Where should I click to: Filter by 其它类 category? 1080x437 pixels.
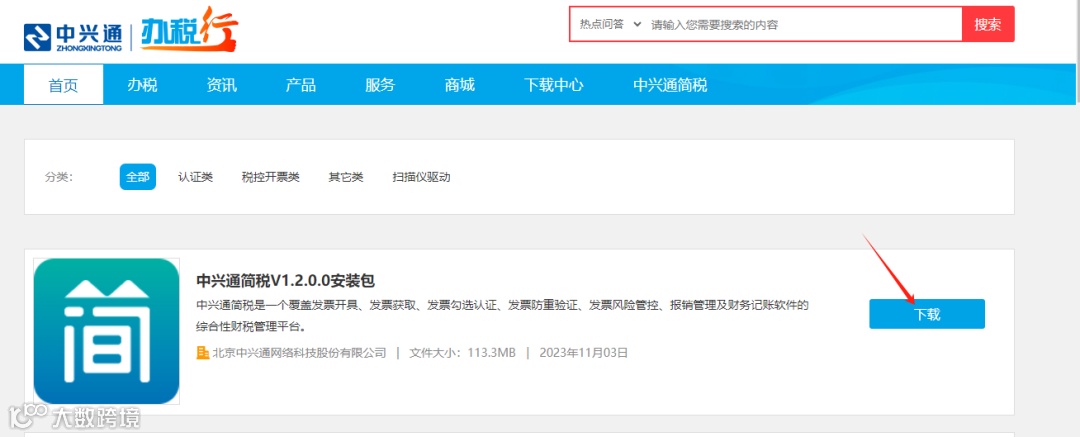point(346,177)
